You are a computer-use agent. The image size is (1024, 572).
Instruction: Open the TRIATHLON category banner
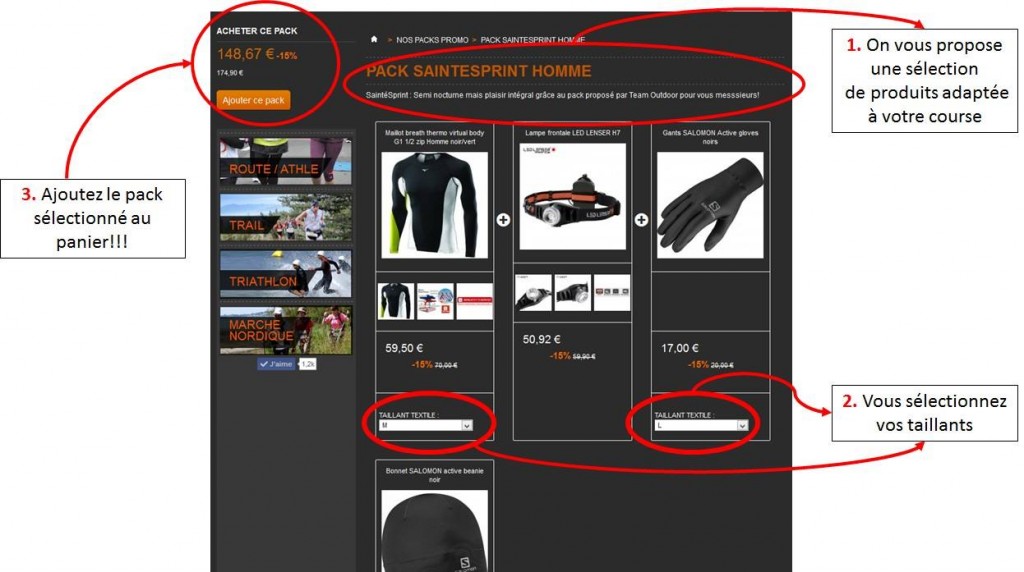[x=285, y=274]
